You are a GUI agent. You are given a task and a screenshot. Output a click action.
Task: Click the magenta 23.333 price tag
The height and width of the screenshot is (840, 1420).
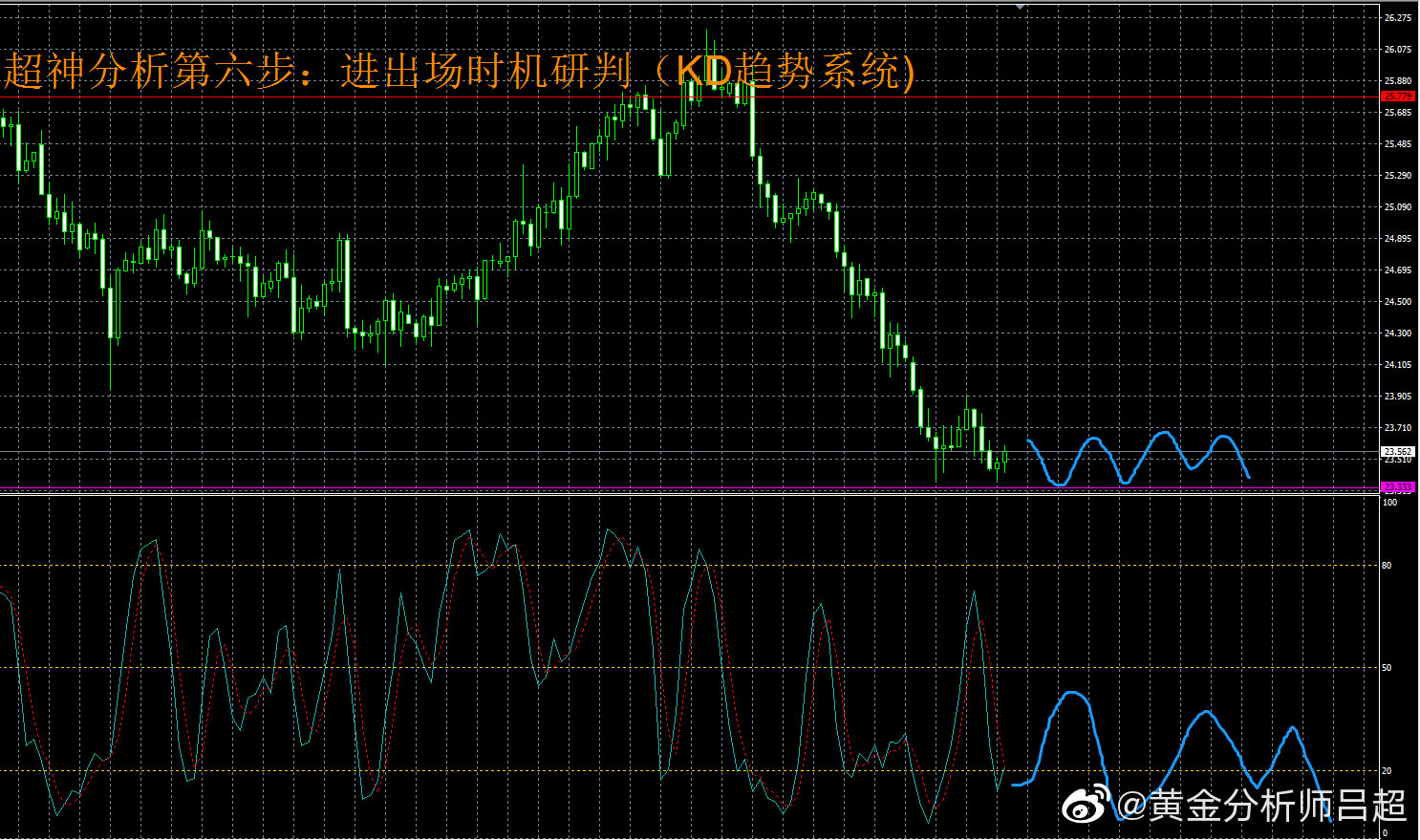coord(1398,487)
